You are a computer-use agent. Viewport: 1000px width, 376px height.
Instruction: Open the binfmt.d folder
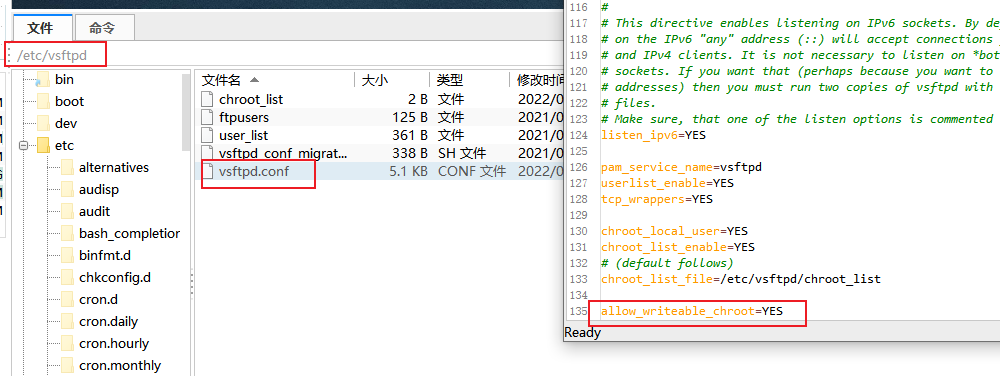(105, 256)
